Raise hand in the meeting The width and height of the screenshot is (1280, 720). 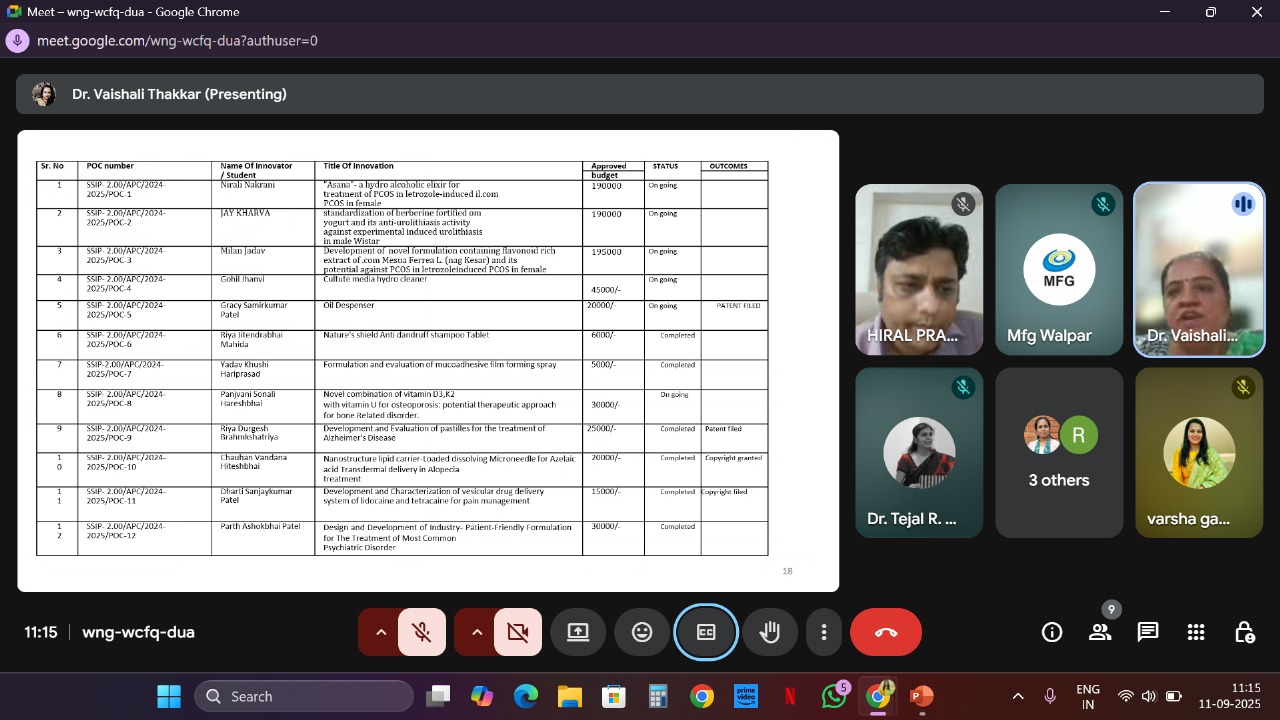point(770,632)
